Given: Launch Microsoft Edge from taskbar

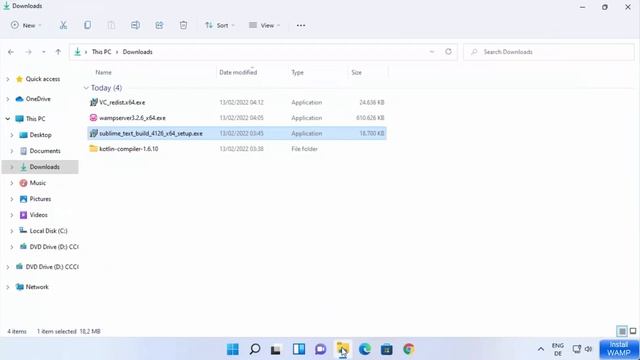Looking at the screenshot, I should 364,349.
